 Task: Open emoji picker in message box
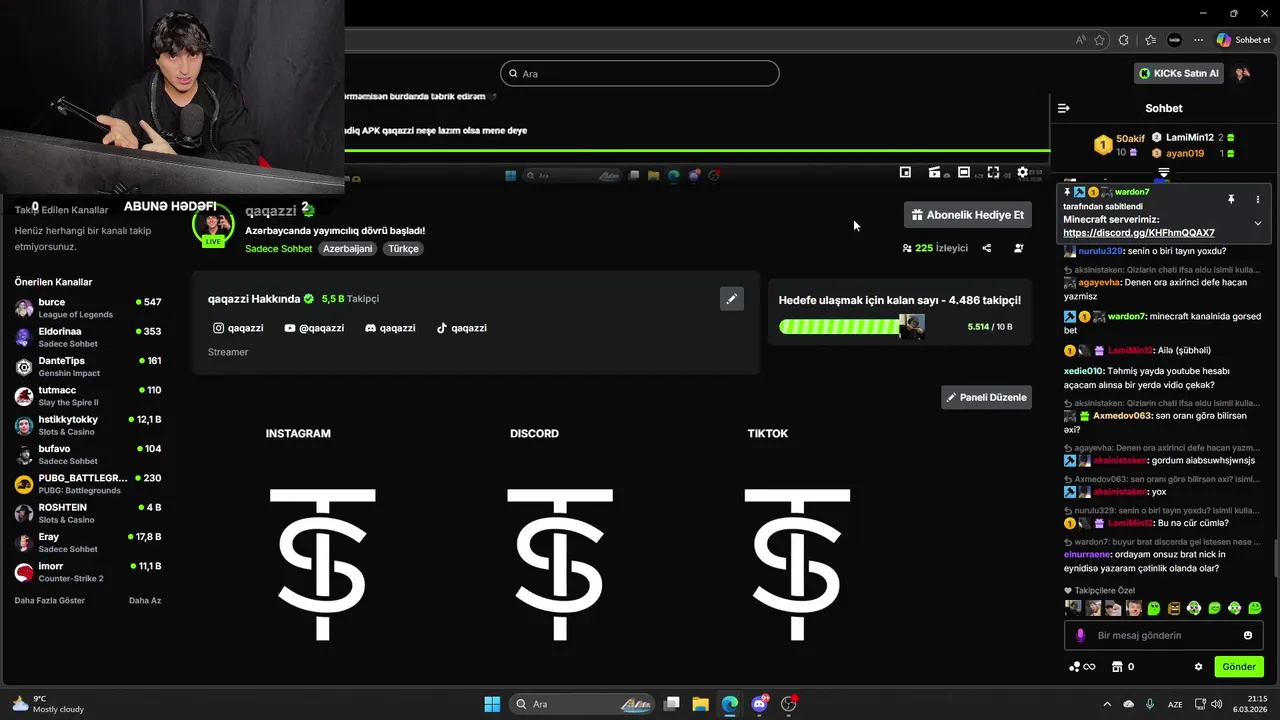coord(1248,635)
